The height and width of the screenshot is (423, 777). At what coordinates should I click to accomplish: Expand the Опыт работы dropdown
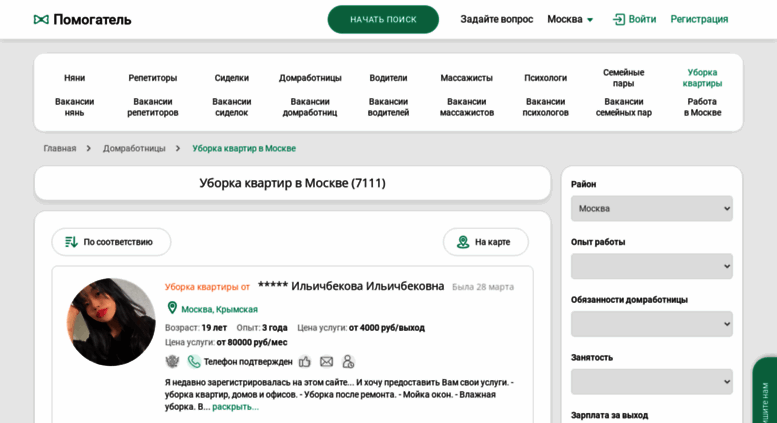pyautogui.click(x=652, y=266)
